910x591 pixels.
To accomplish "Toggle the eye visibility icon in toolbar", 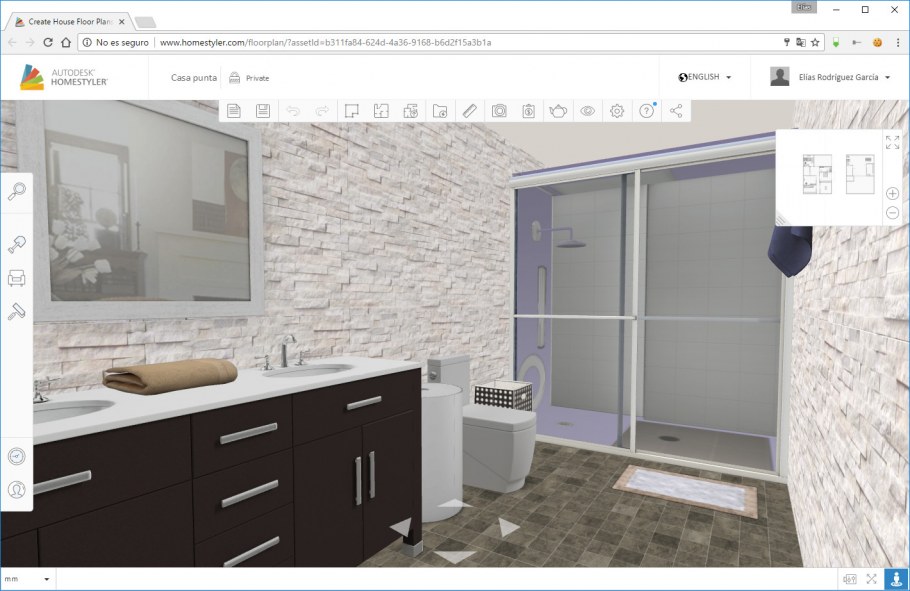I will tap(587, 110).
